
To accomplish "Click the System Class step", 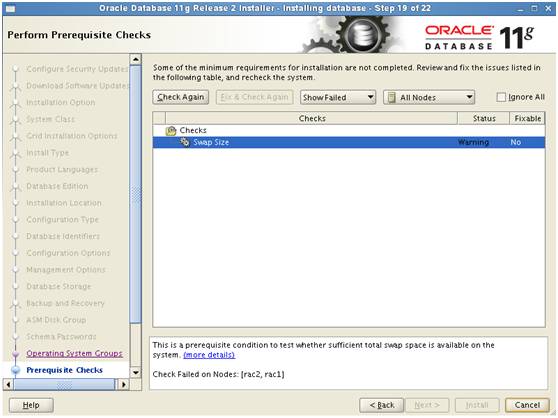I will click(x=51, y=119).
